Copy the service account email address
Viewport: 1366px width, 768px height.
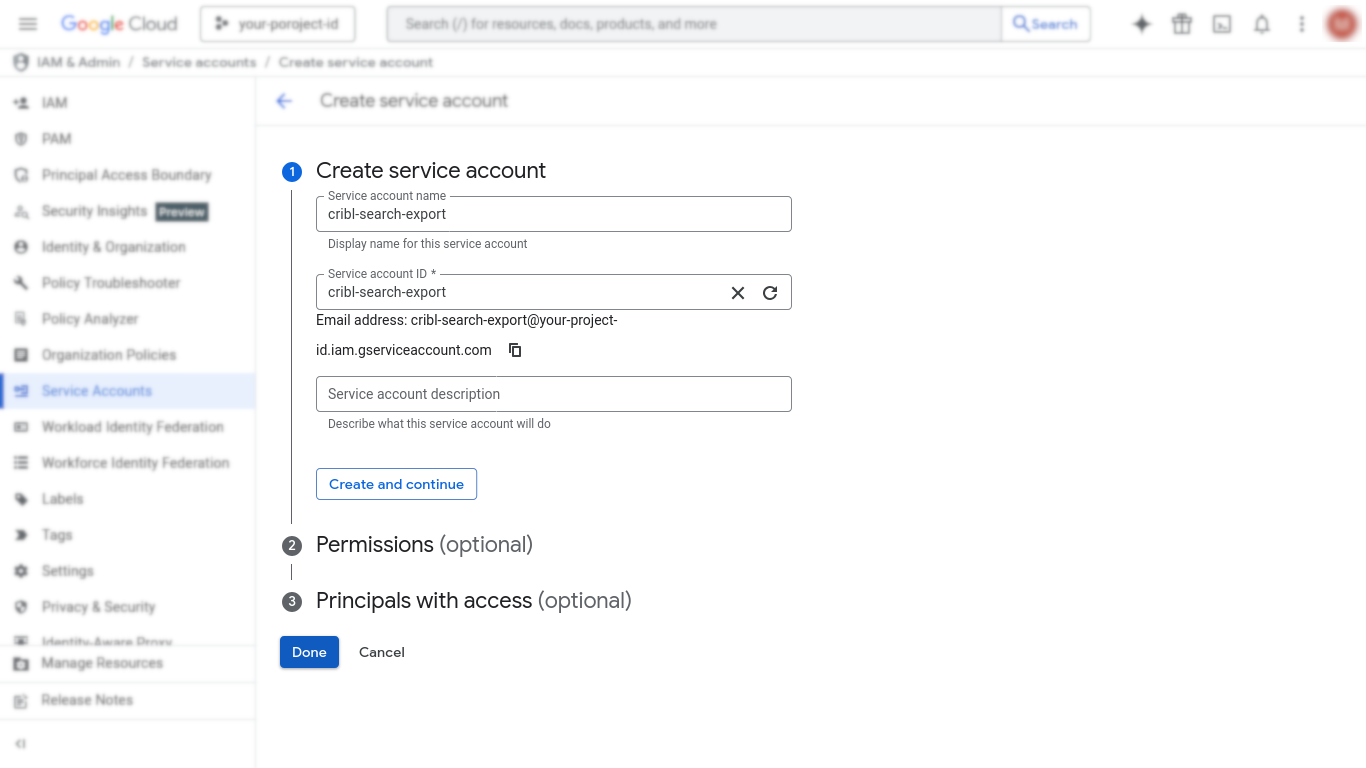click(x=514, y=350)
